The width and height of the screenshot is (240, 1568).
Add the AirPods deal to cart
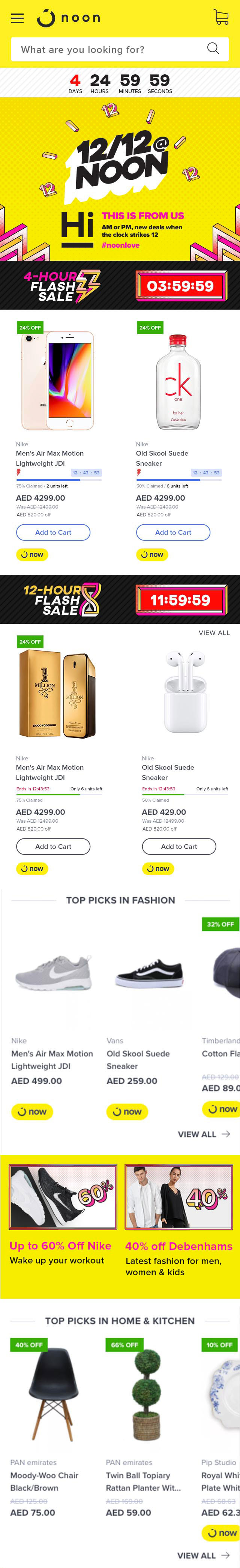tap(179, 847)
